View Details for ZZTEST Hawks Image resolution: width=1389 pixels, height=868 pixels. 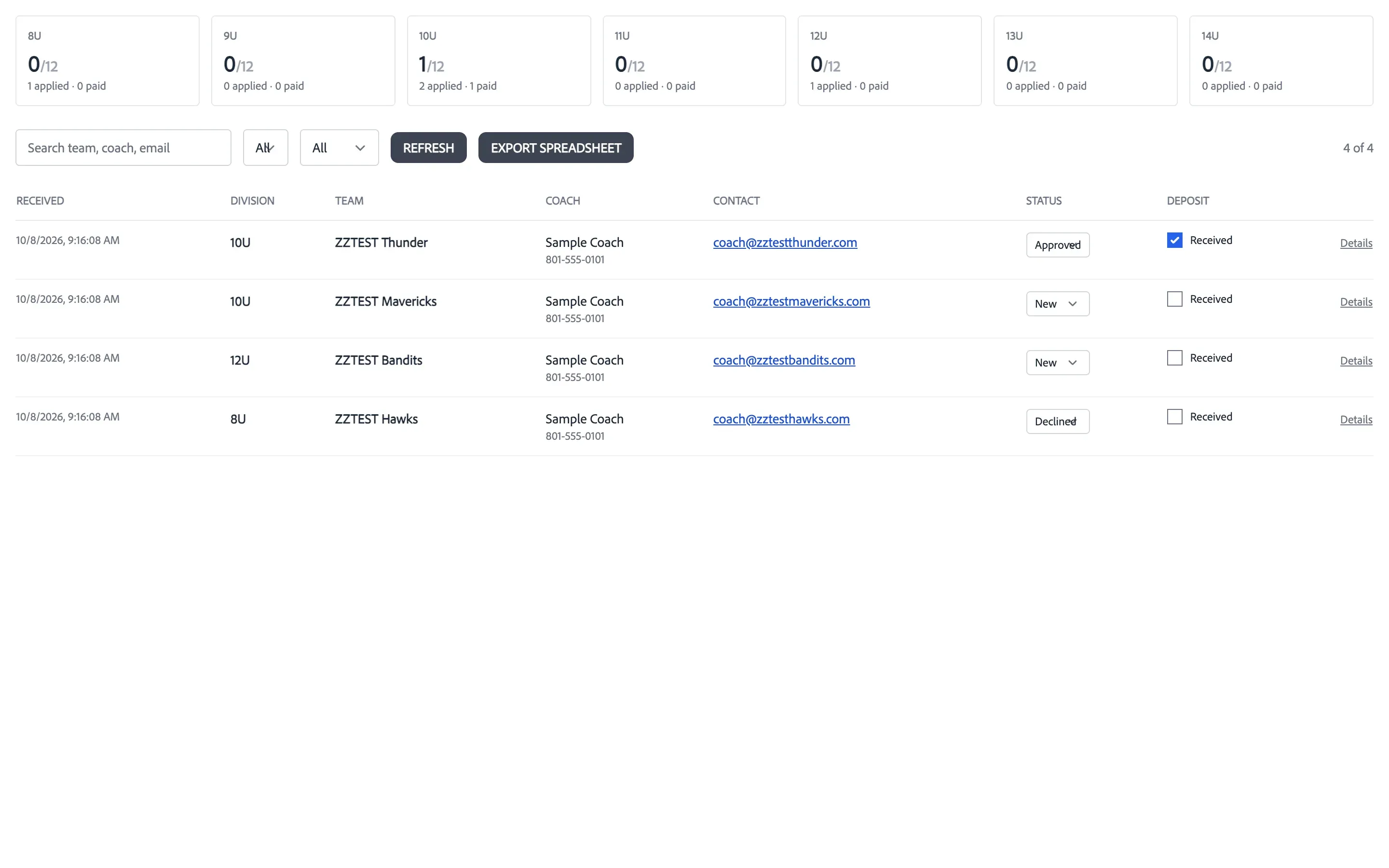coord(1356,420)
